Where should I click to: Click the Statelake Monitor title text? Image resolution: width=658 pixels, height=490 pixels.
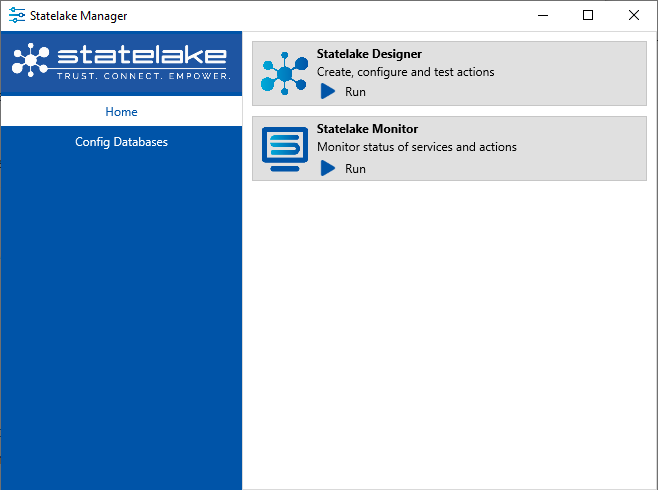click(367, 128)
